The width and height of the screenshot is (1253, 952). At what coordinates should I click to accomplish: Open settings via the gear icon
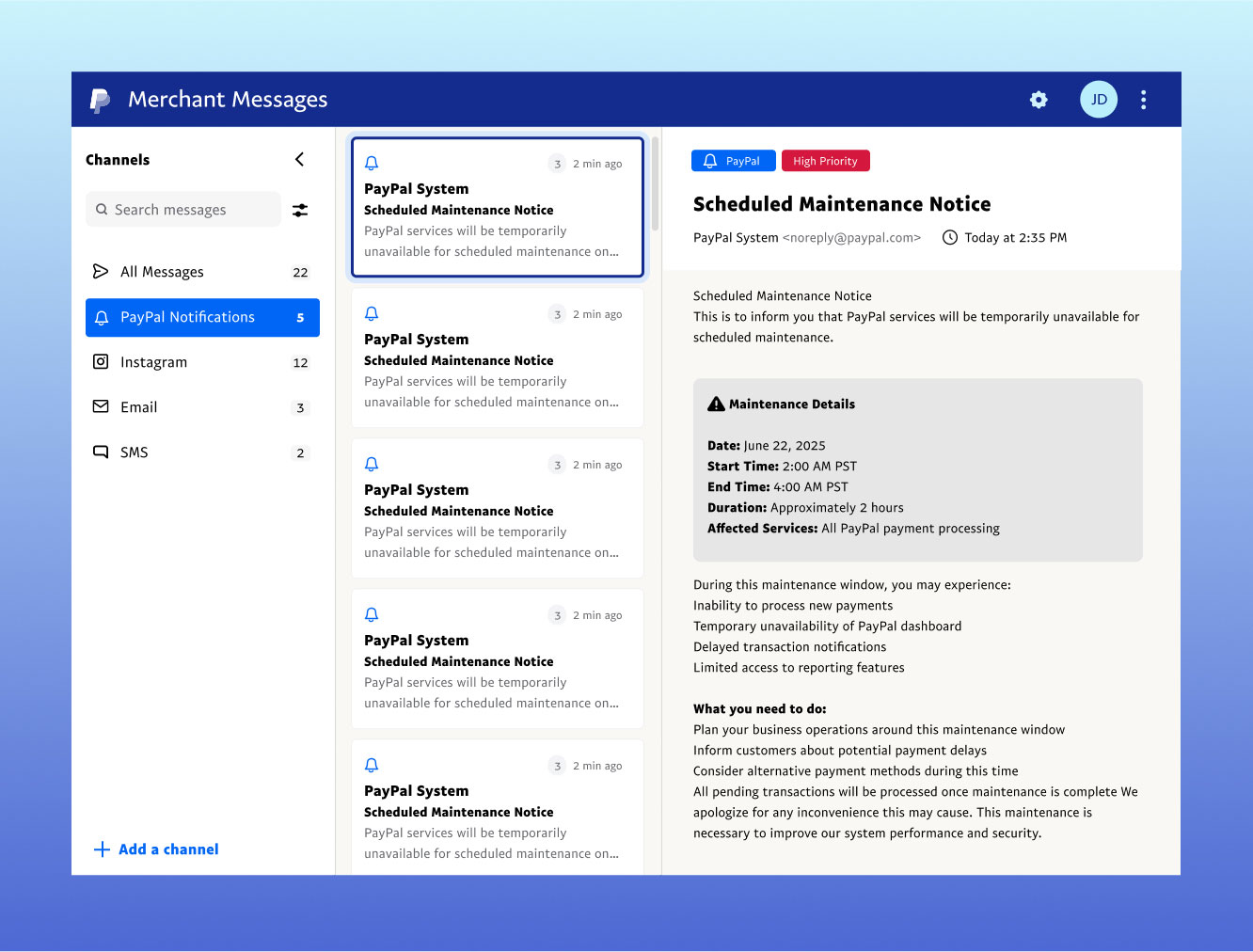click(x=1039, y=100)
